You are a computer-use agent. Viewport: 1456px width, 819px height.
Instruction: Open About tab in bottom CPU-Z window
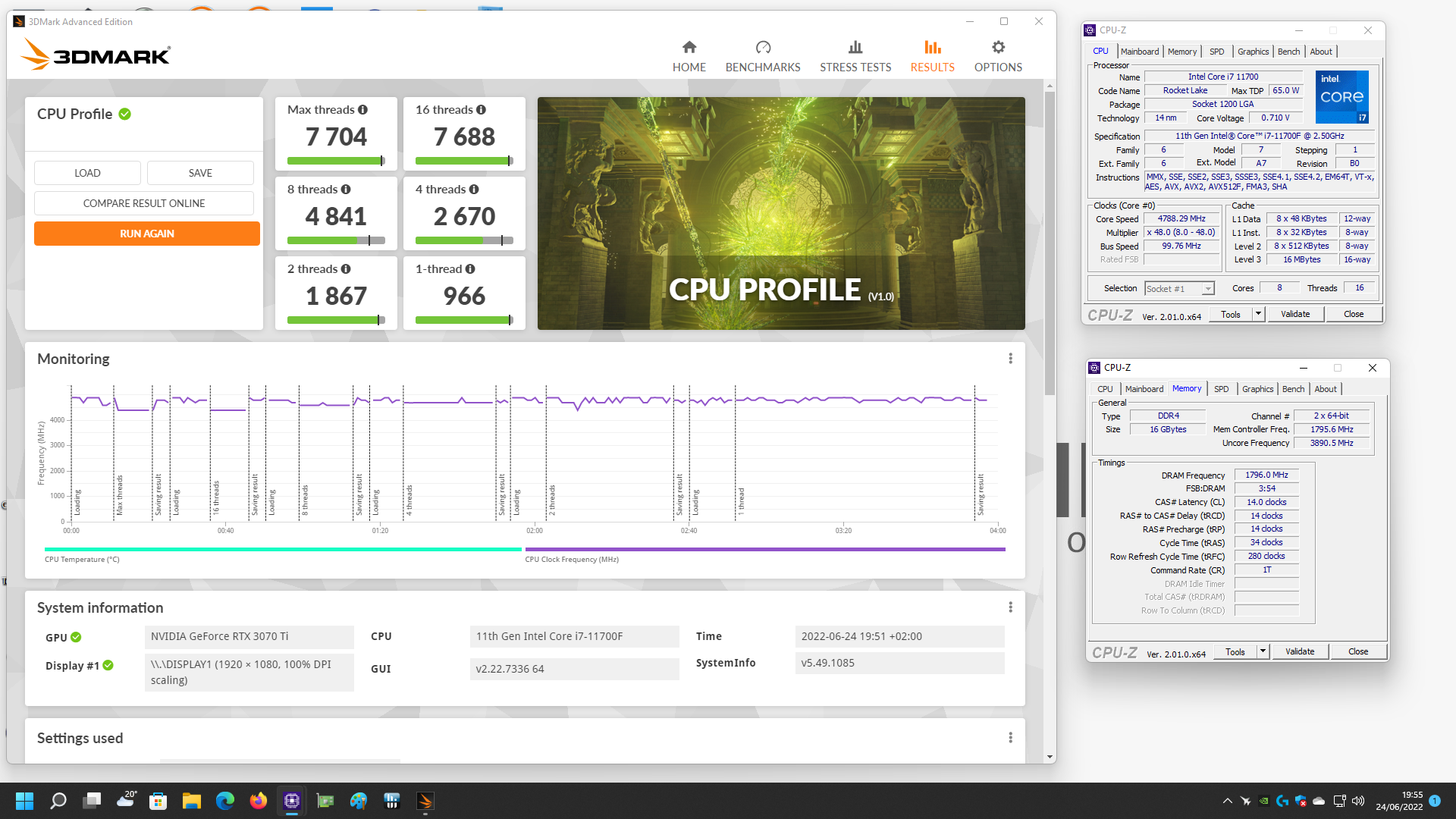tap(1326, 389)
